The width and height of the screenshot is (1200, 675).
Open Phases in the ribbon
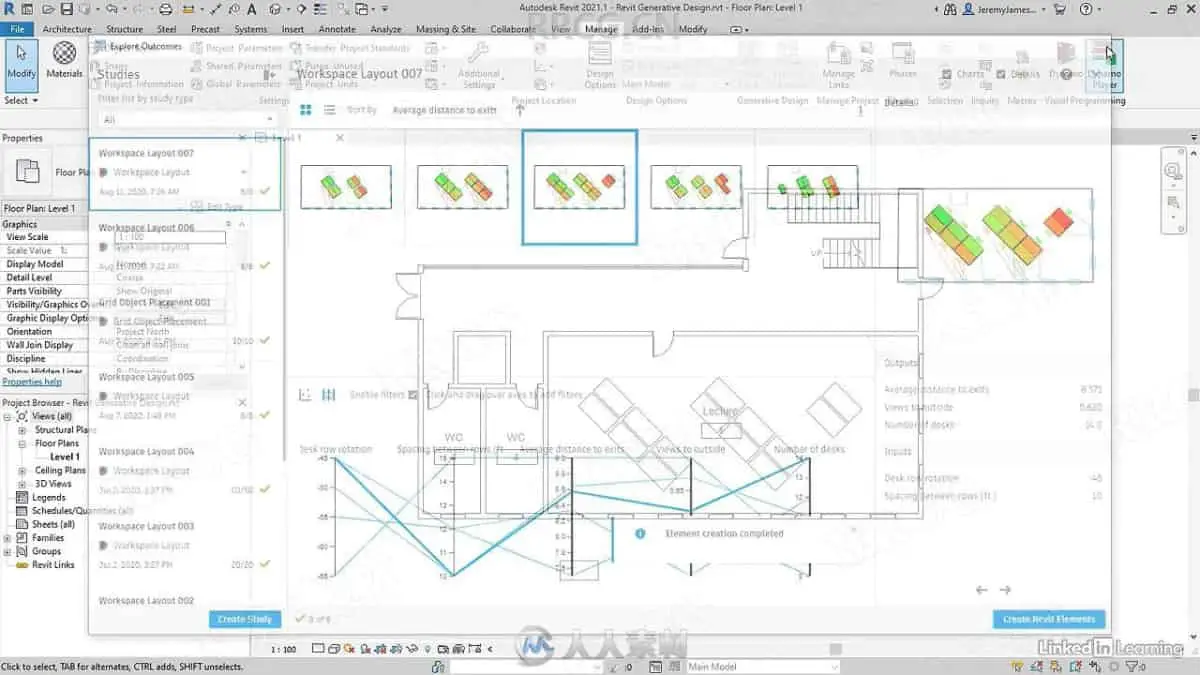[x=903, y=61]
